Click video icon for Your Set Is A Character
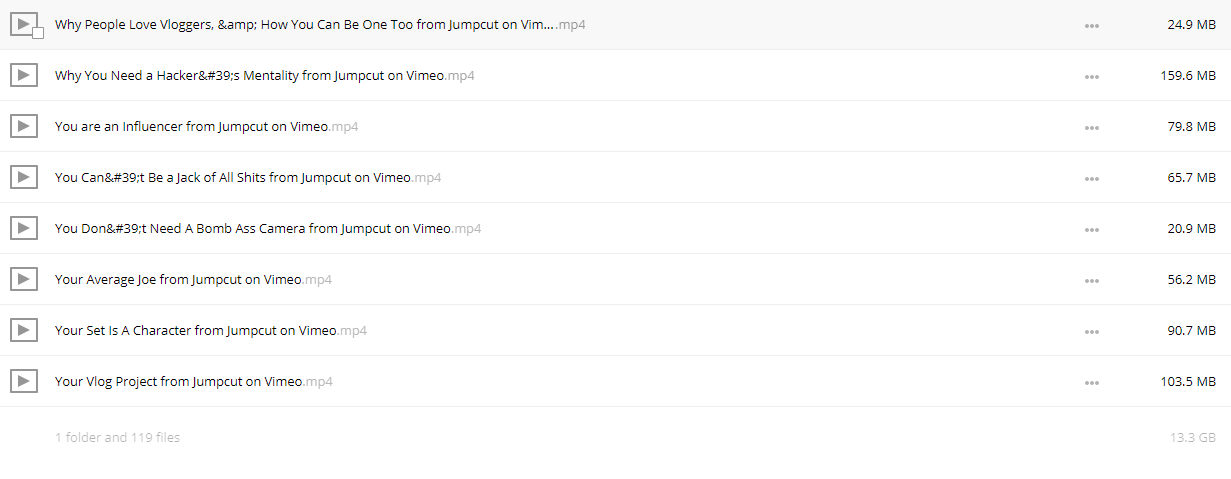This screenshot has width=1231, height=479. (x=23, y=330)
